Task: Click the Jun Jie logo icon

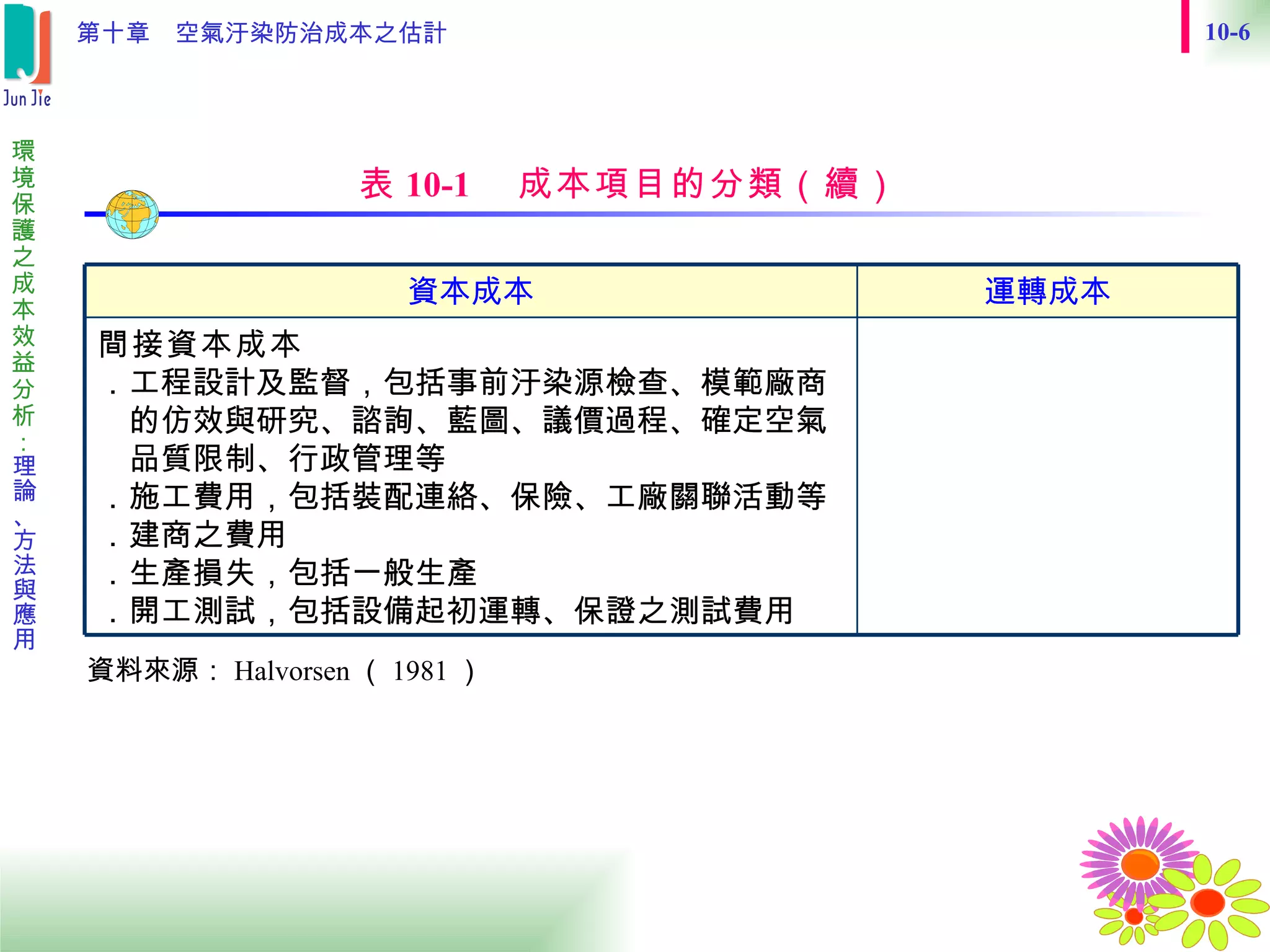Action: pyautogui.click(x=27, y=45)
